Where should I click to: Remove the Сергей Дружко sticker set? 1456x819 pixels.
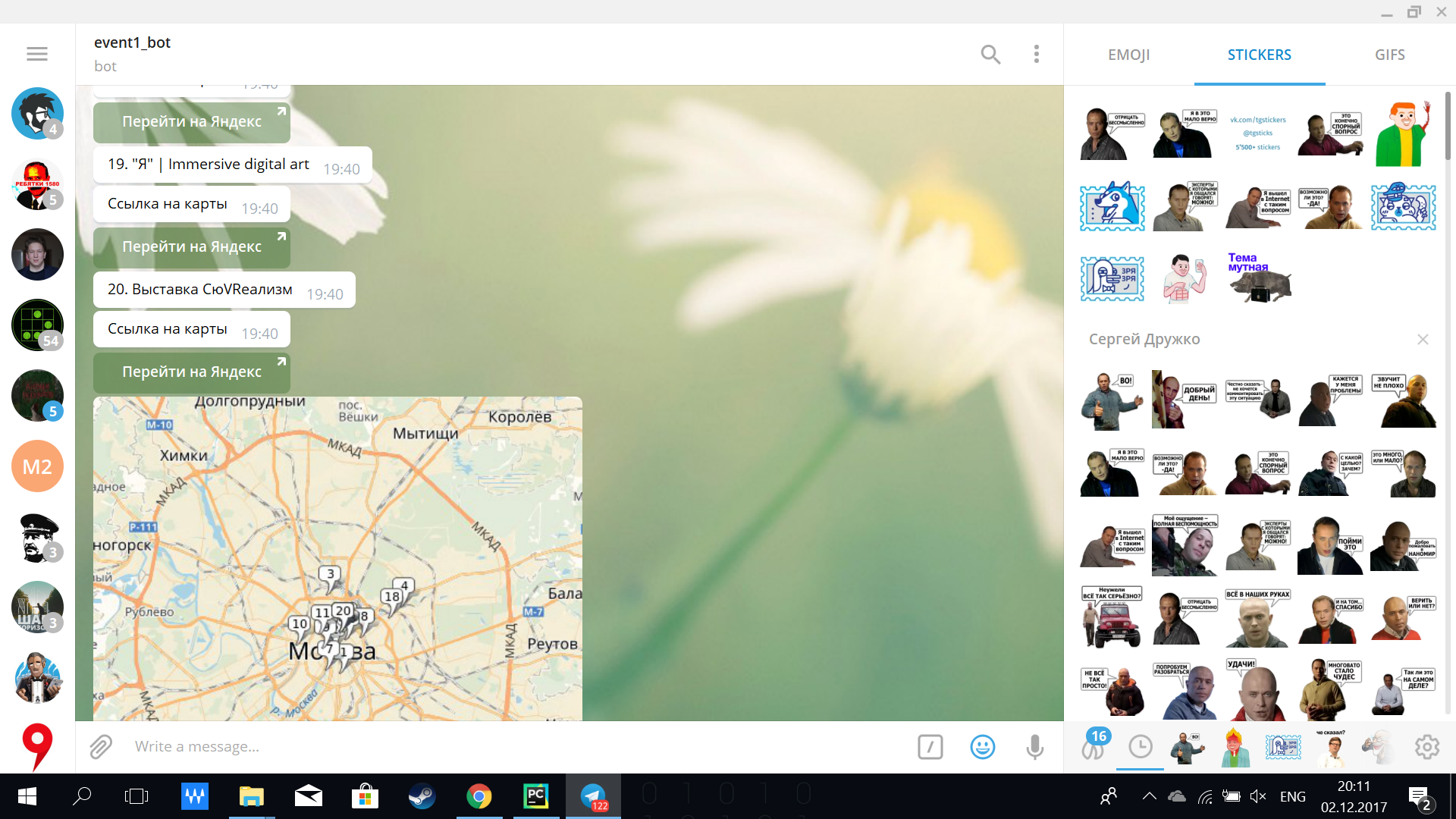coord(1423,339)
